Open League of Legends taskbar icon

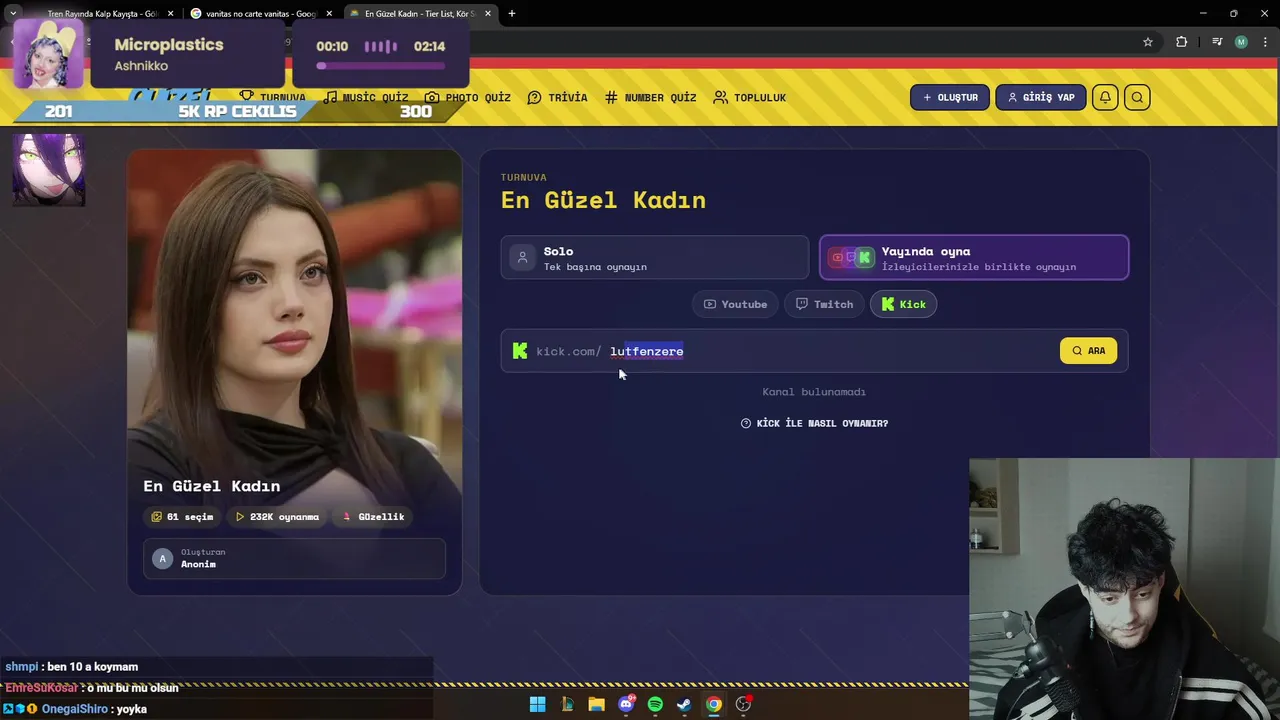coord(568,704)
